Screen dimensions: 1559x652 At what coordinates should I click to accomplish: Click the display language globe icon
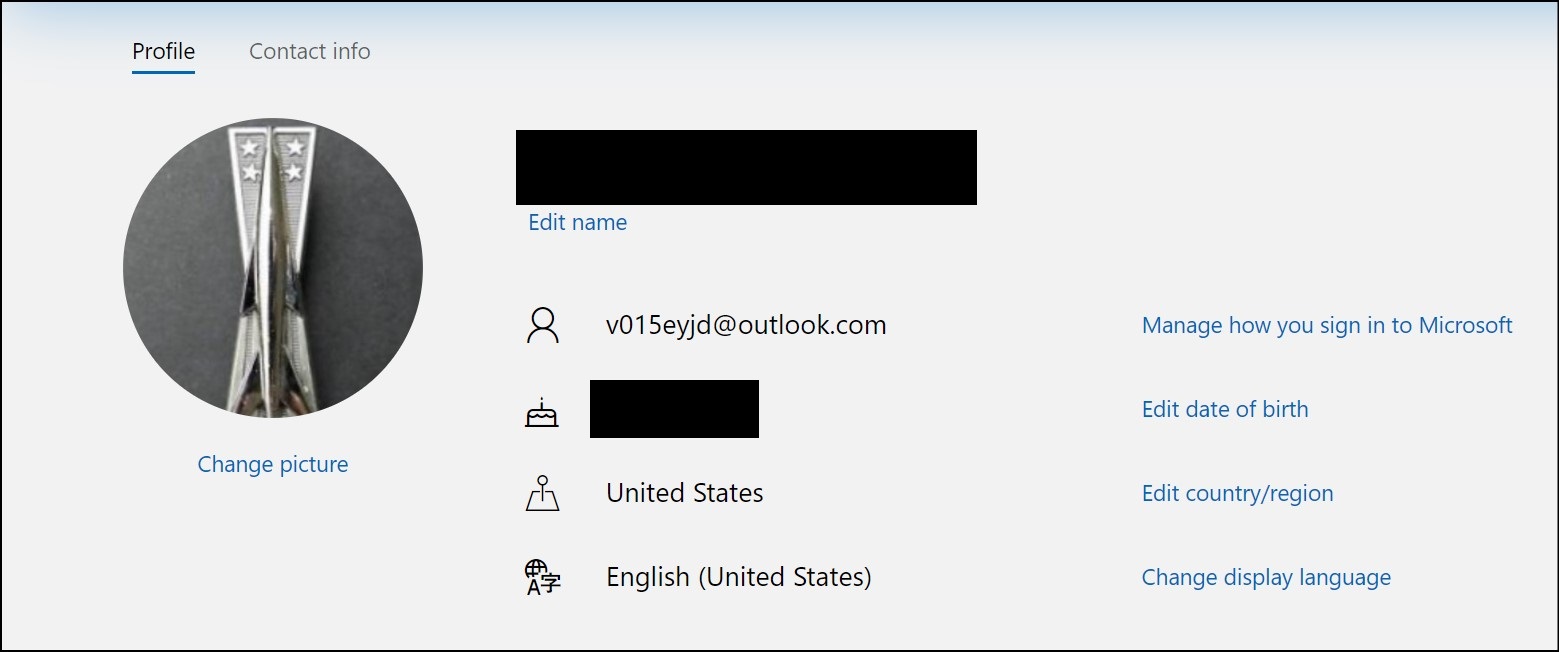[543, 578]
